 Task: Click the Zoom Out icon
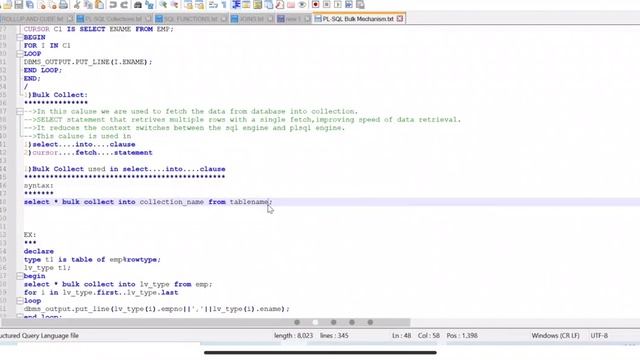point(174,5)
